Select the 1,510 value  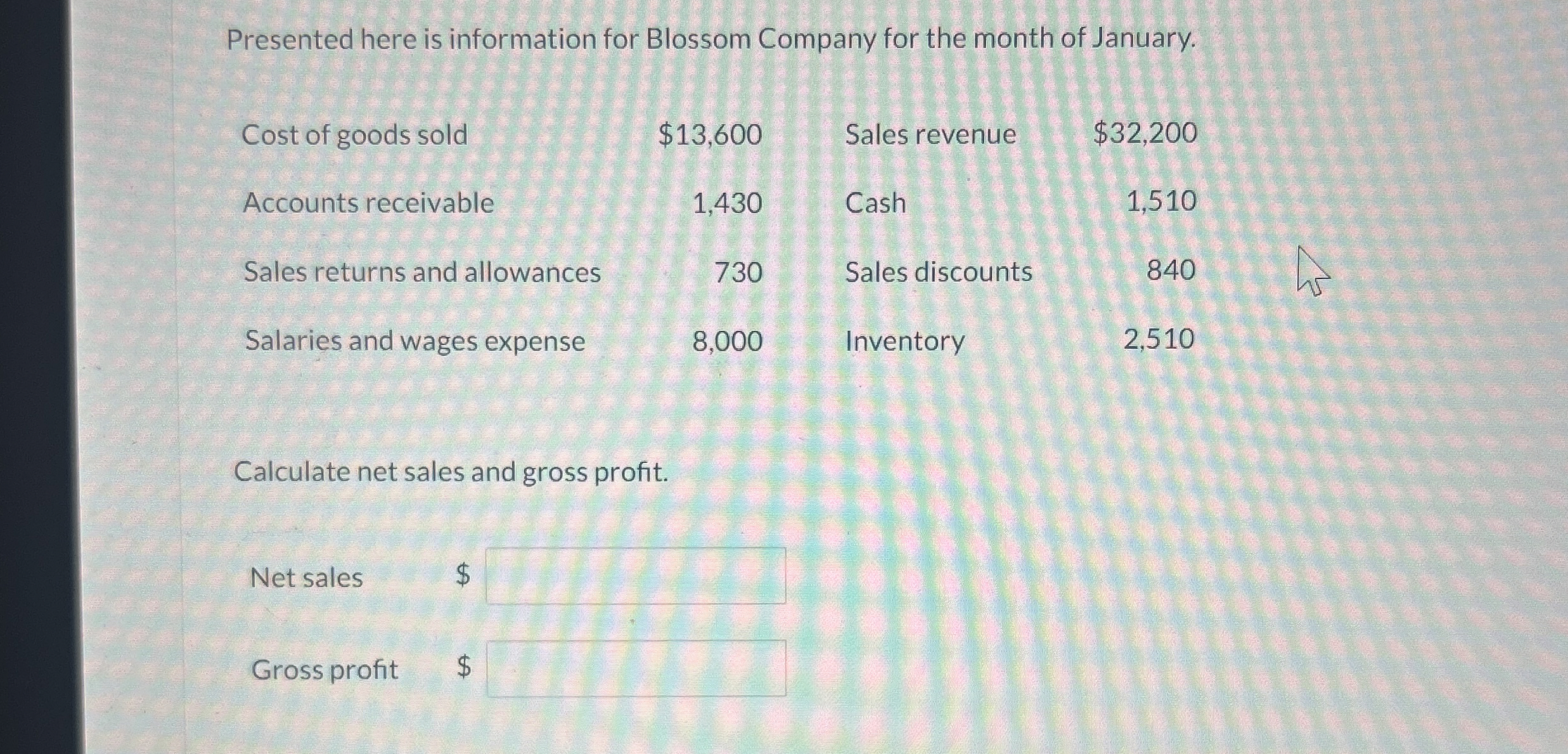1162,203
